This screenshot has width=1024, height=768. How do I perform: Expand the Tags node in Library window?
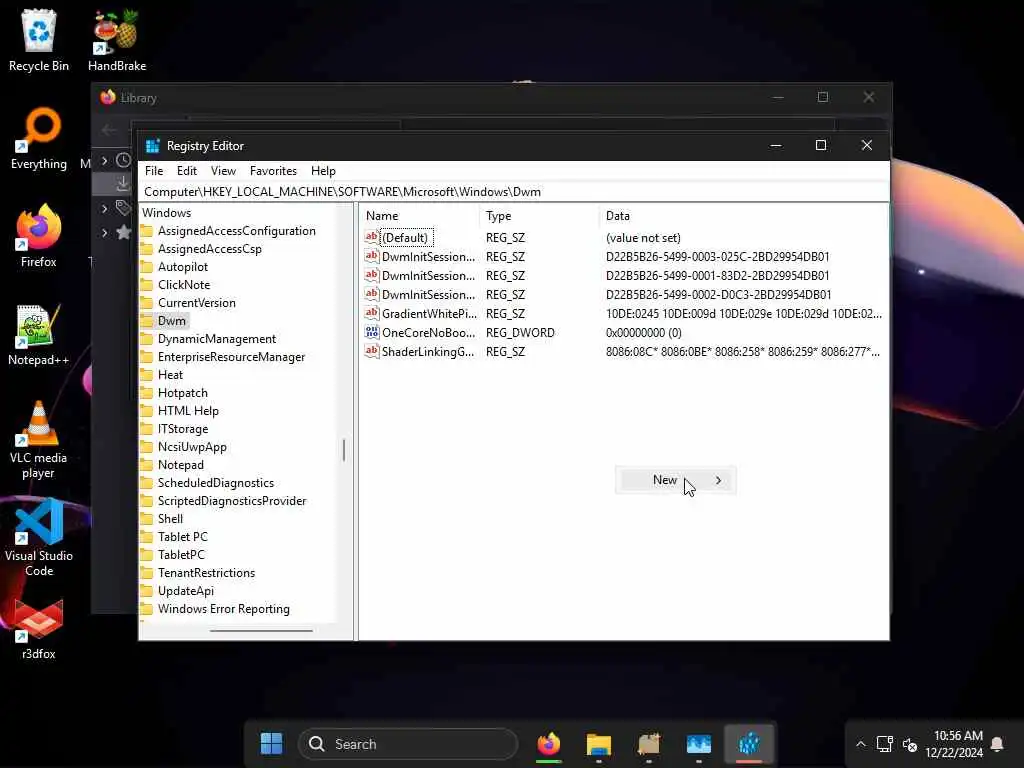click(104, 208)
